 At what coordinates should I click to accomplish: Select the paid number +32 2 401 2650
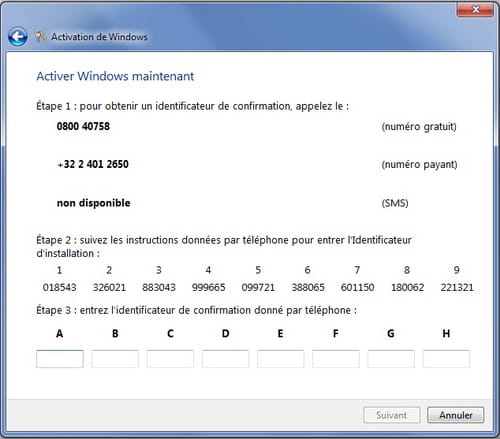[x=93, y=164]
